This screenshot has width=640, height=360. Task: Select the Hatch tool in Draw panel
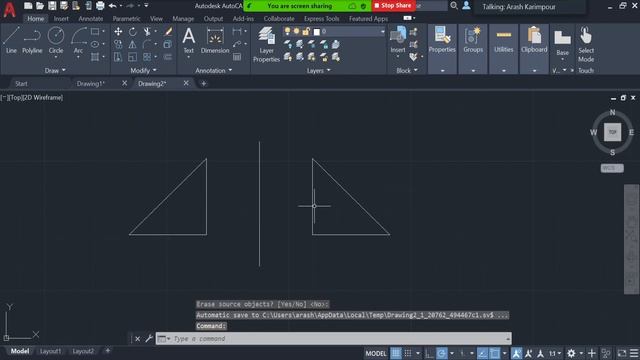pyautogui.click(x=95, y=57)
